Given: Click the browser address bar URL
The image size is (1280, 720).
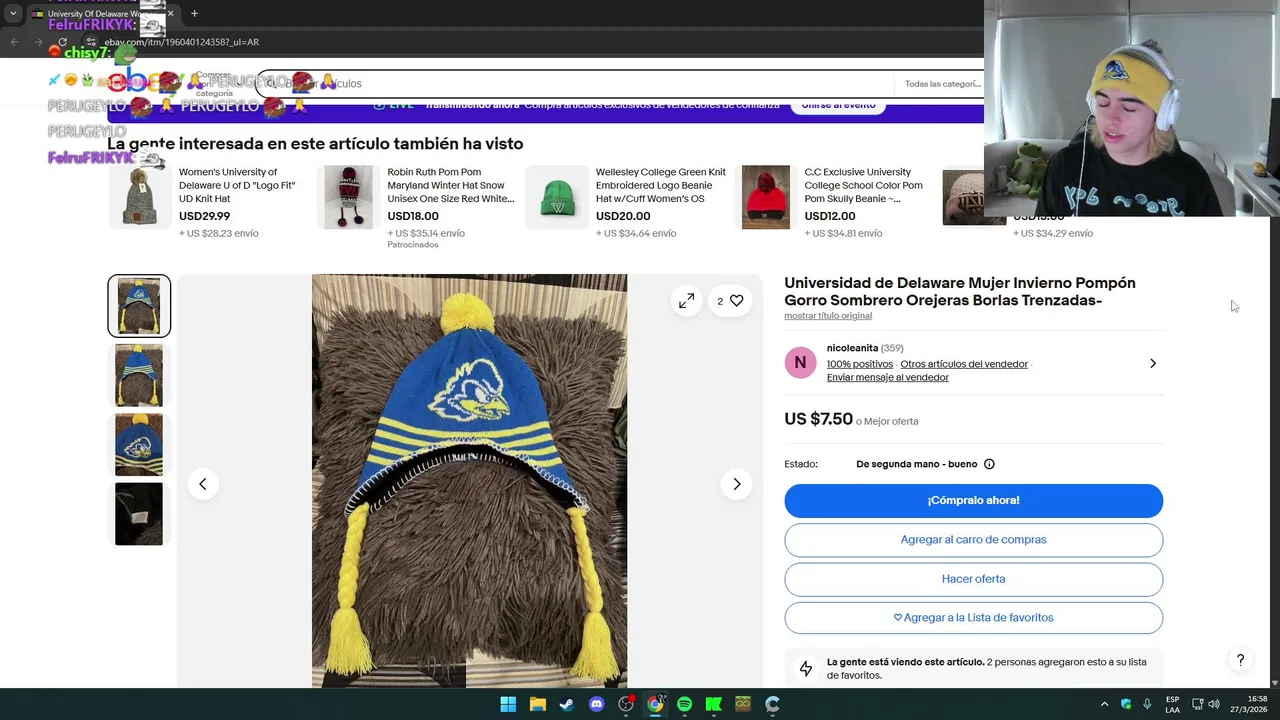Looking at the screenshot, I should click(182, 42).
